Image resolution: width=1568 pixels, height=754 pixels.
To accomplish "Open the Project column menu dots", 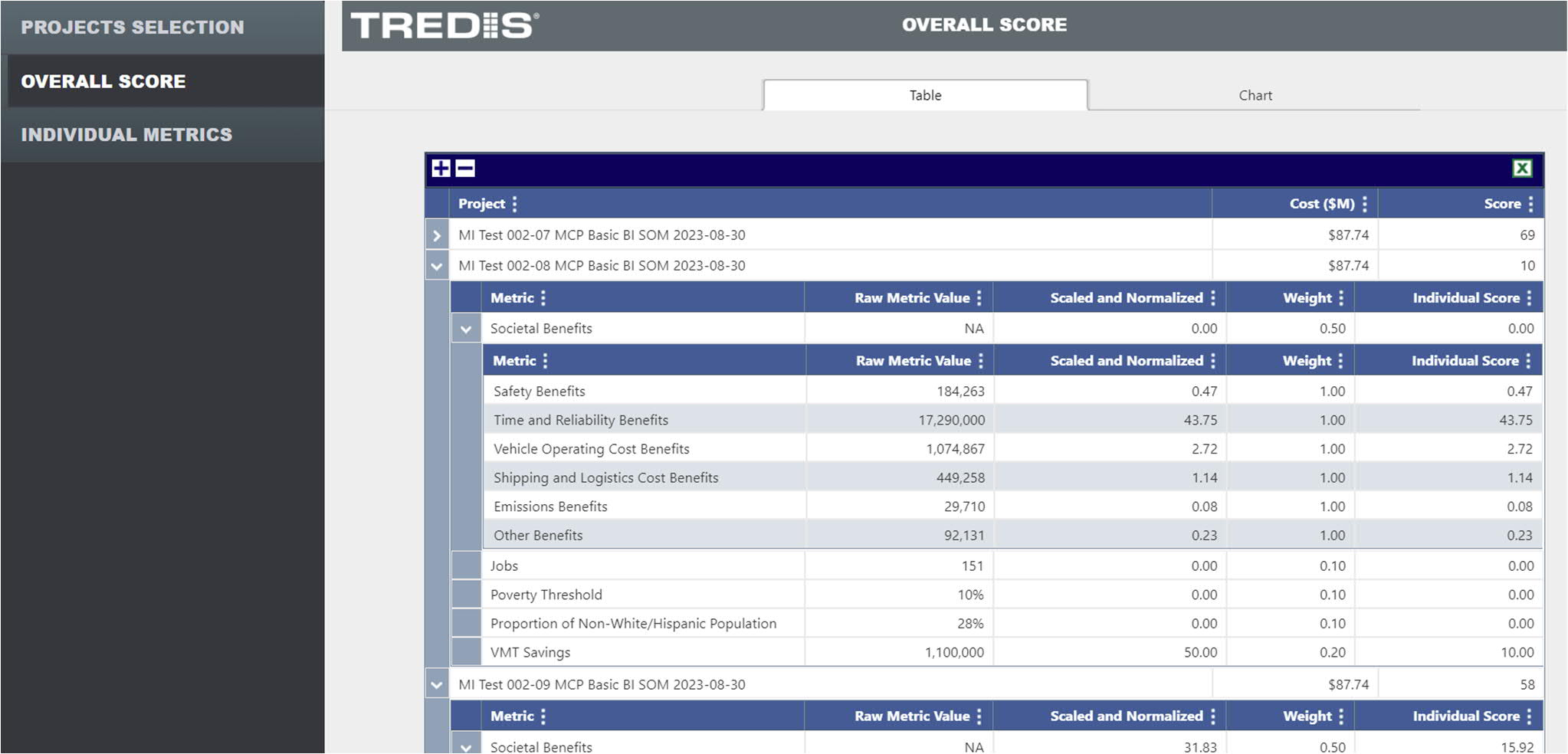I will point(515,204).
